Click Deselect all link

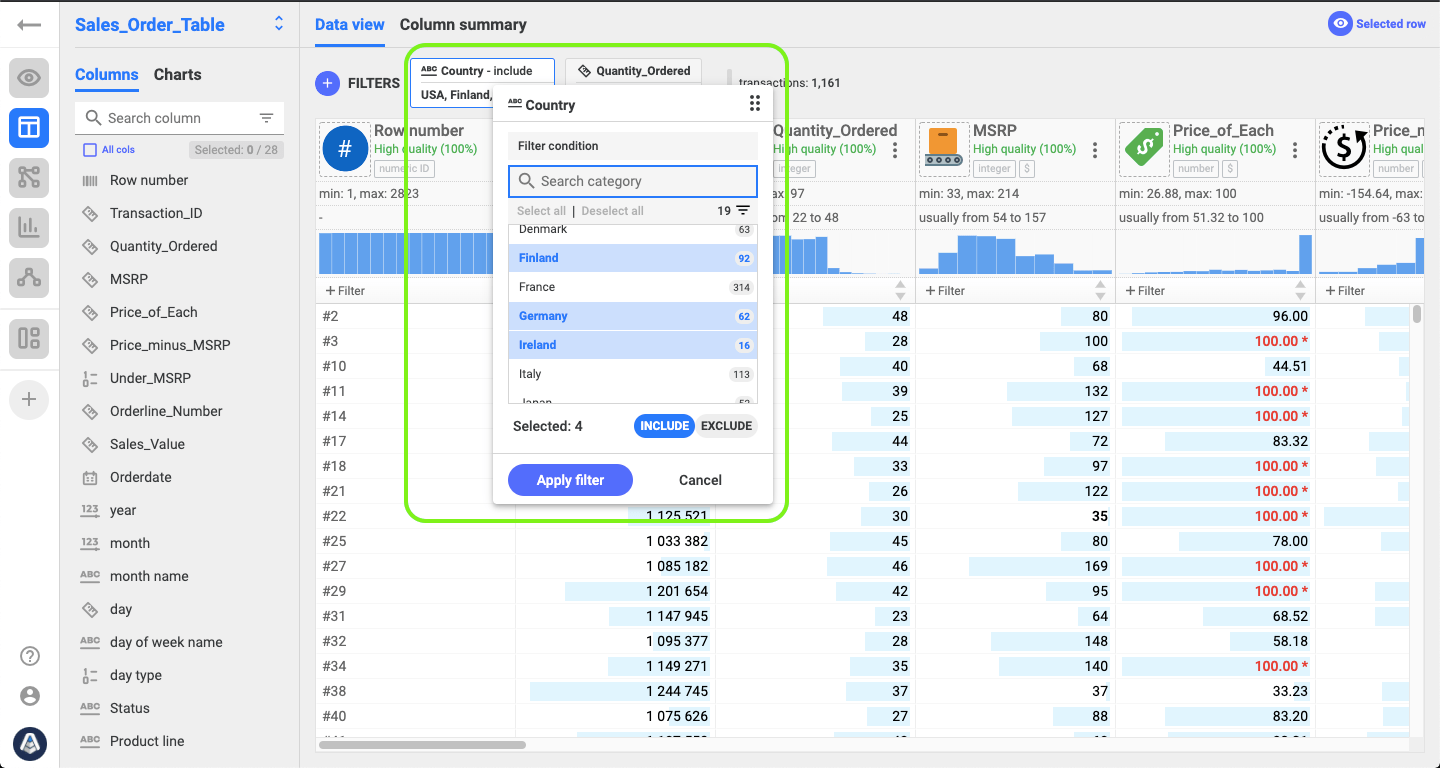[612, 211]
